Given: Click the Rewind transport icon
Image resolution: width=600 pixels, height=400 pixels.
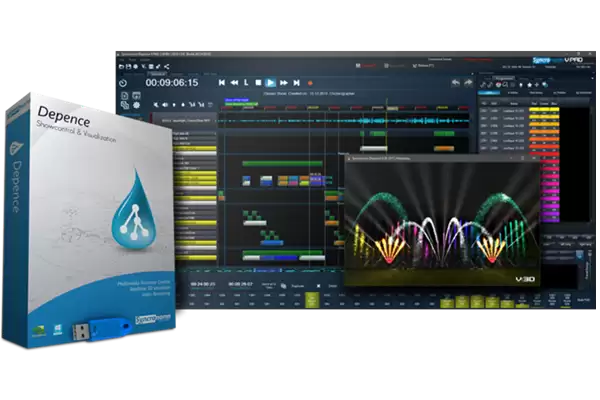Looking at the screenshot, I should point(235,82).
